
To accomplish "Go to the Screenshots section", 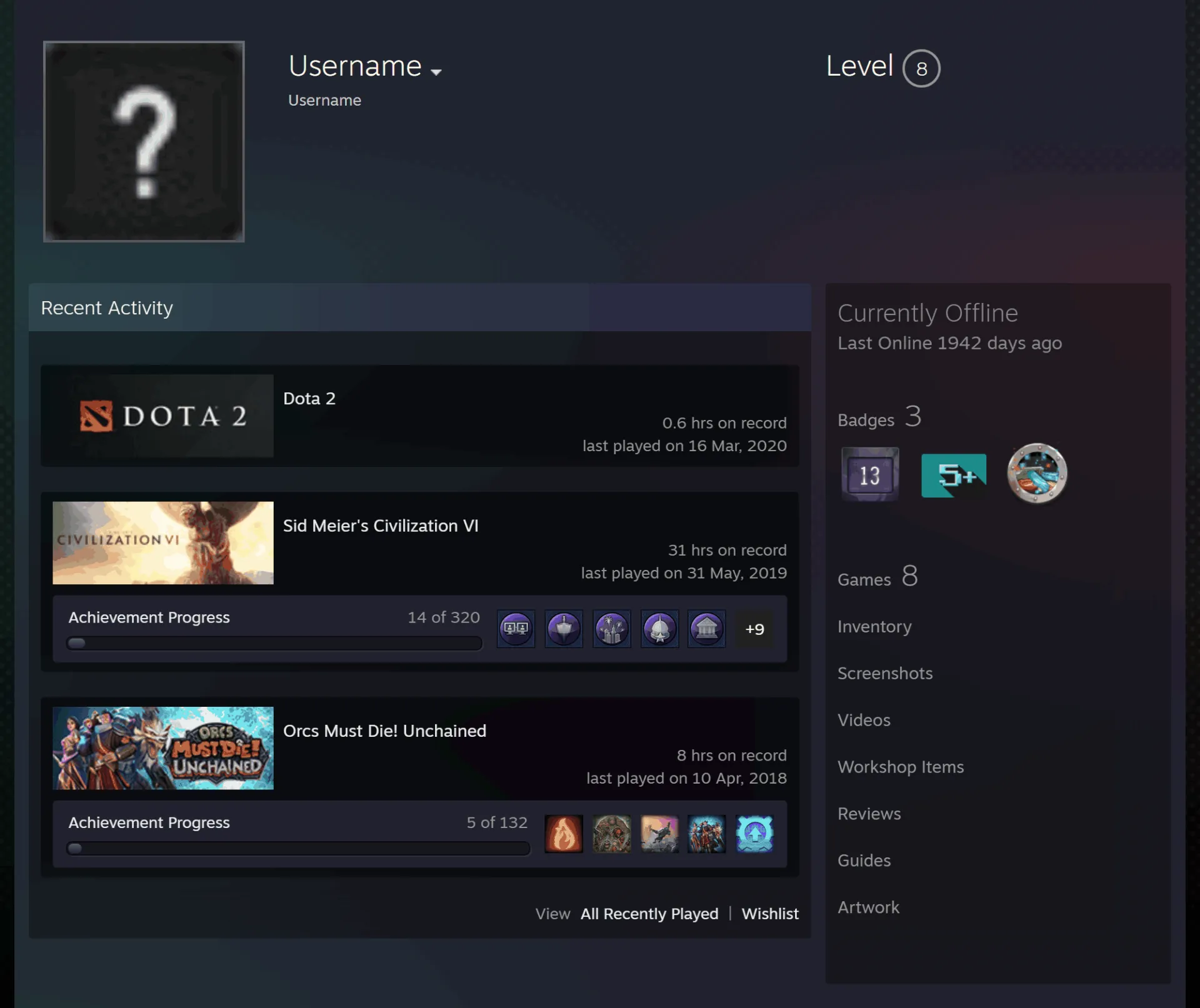I will pos(885,673).
